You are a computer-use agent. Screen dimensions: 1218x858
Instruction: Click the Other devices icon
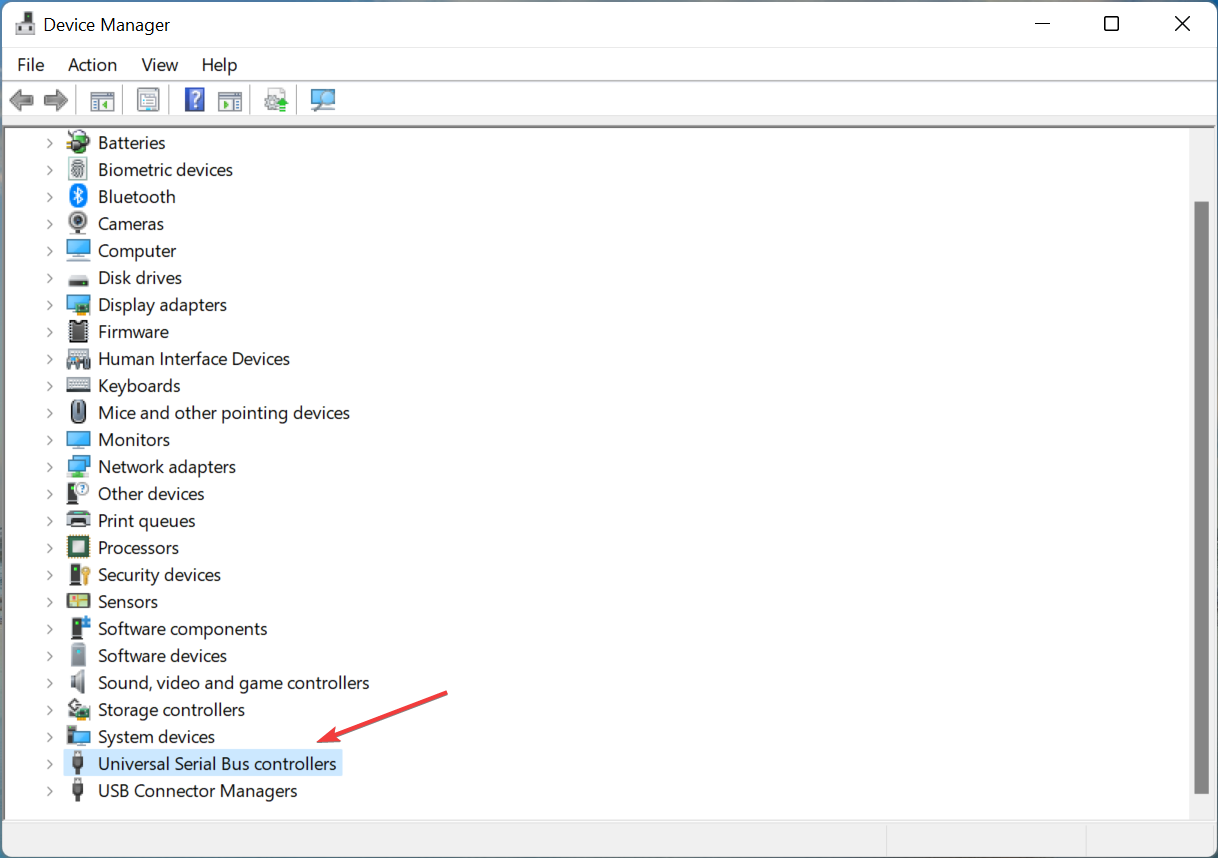point(78,494)
